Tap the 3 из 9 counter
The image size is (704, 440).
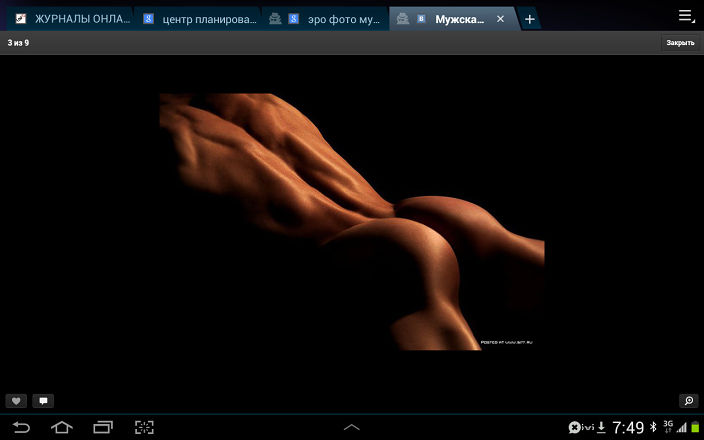tap(18, 43)
